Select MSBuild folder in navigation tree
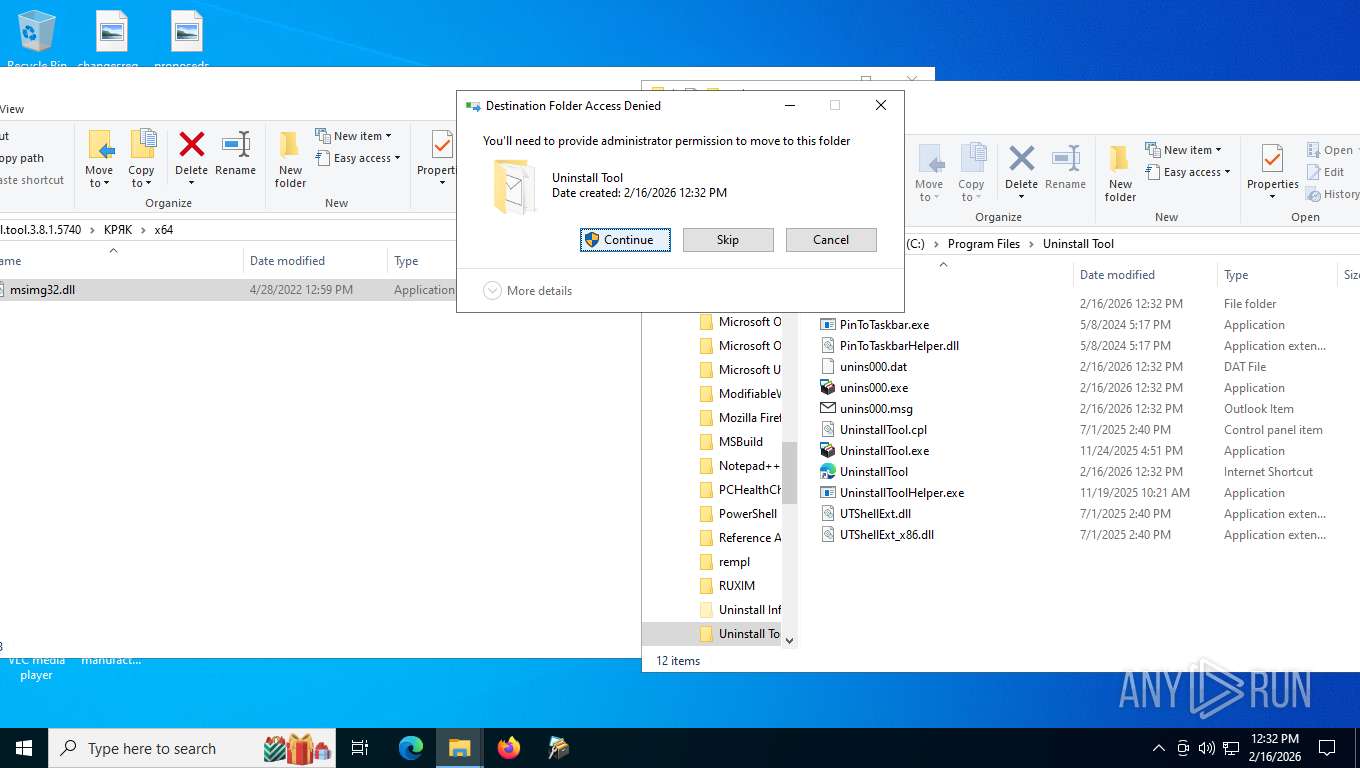The image size is (1360, 768). (740, 442)
